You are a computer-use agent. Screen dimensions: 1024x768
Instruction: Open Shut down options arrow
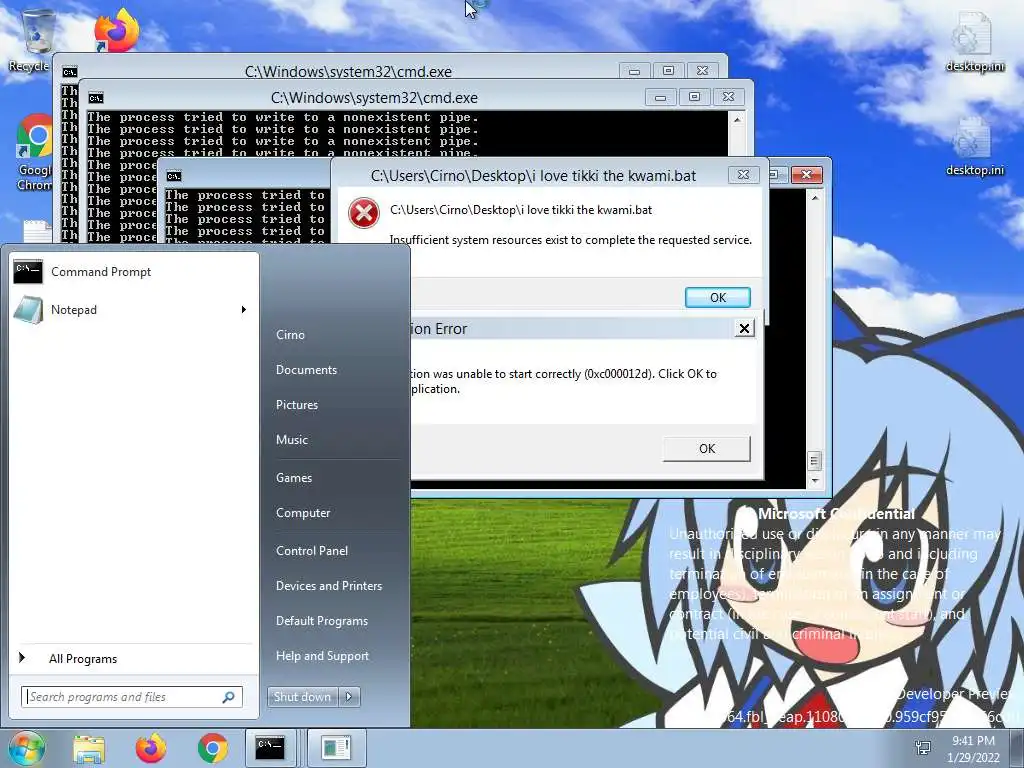coord(349,697)
